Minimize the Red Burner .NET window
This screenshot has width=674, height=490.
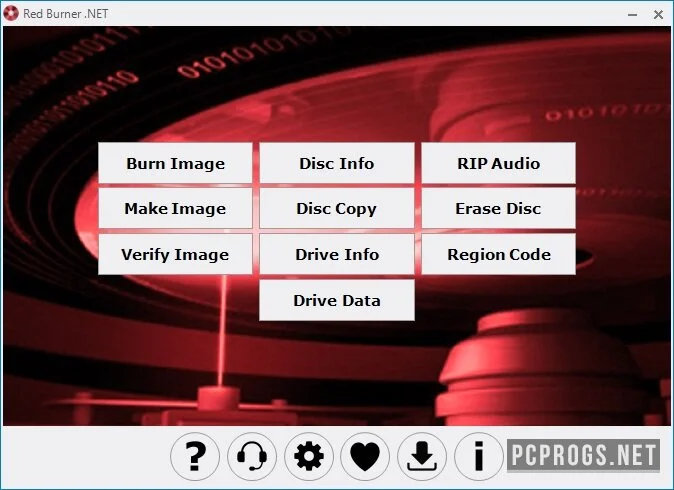click(x=632, y=15)
